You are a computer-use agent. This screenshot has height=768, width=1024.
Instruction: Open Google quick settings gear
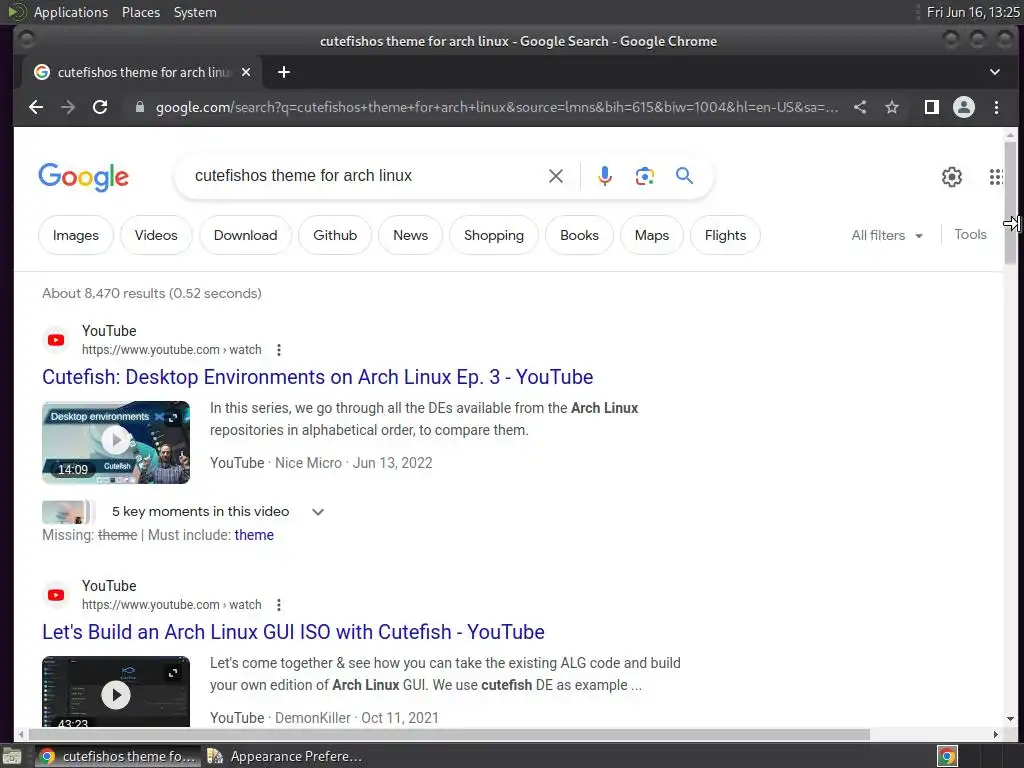click(x=952, y=176)
